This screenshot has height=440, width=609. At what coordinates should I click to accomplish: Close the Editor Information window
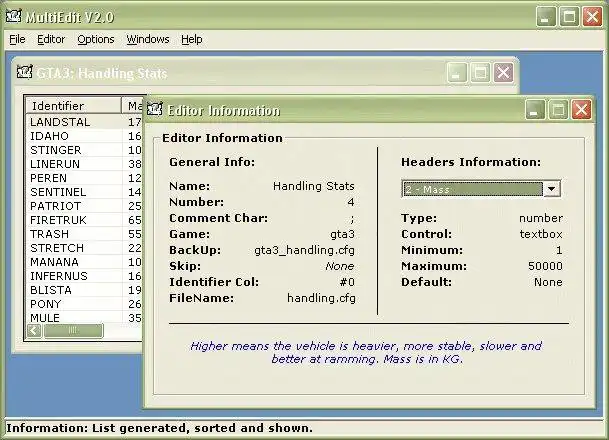581,110
